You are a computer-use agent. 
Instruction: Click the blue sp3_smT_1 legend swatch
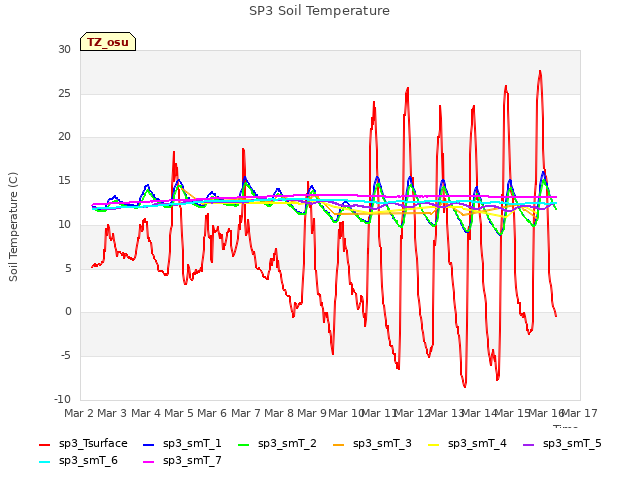point(149,444)
